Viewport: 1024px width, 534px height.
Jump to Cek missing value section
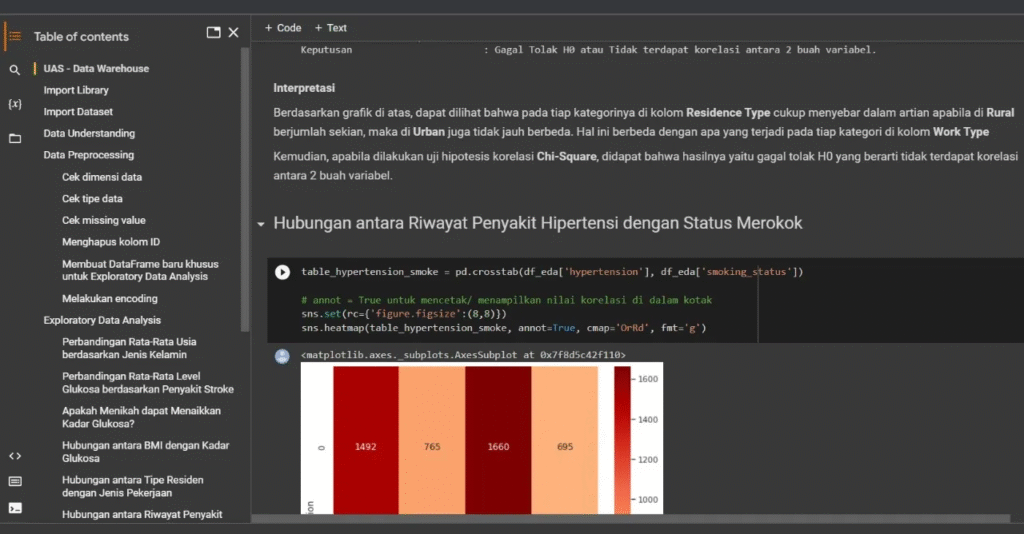104,220
